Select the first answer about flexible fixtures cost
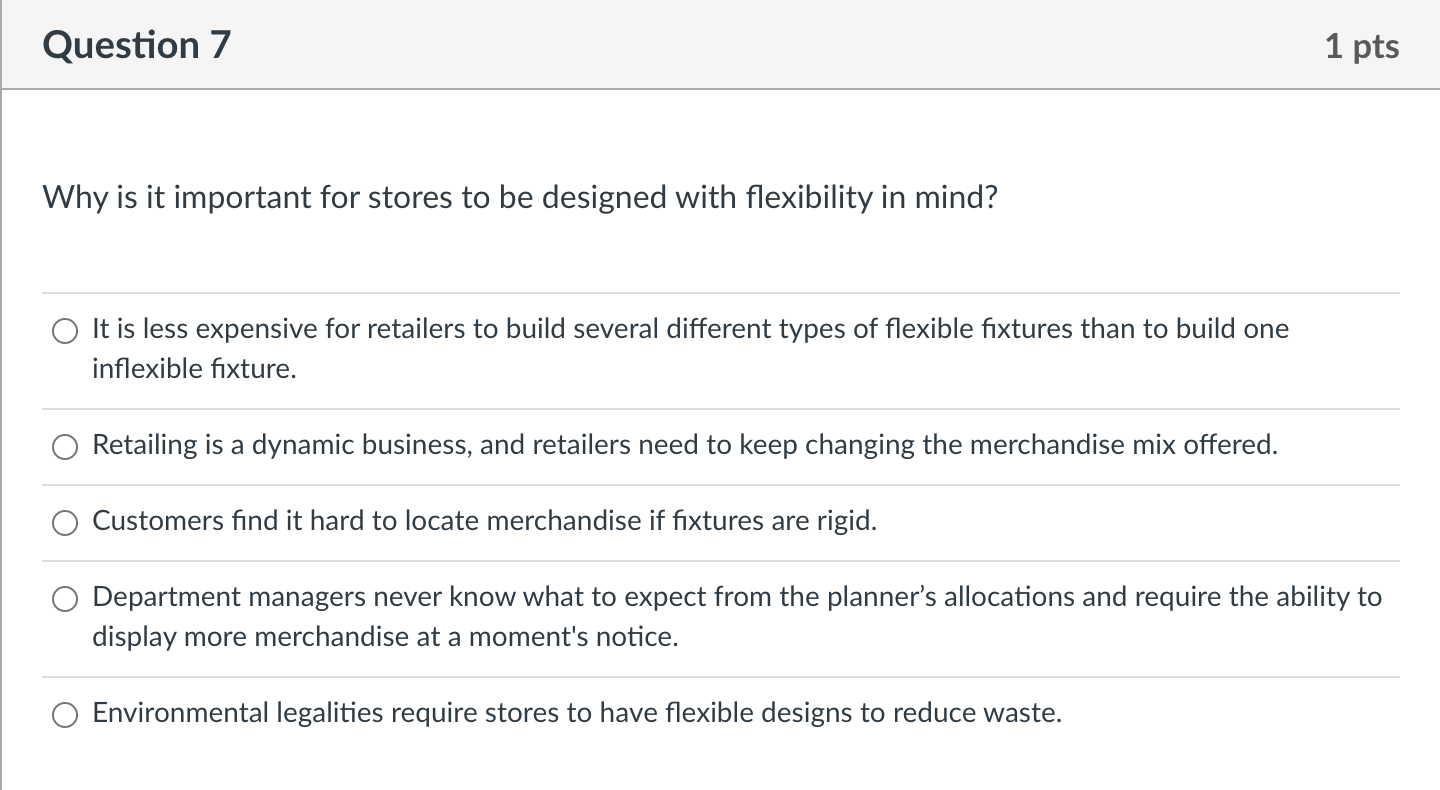1440x790 pixels. (64, 330)
